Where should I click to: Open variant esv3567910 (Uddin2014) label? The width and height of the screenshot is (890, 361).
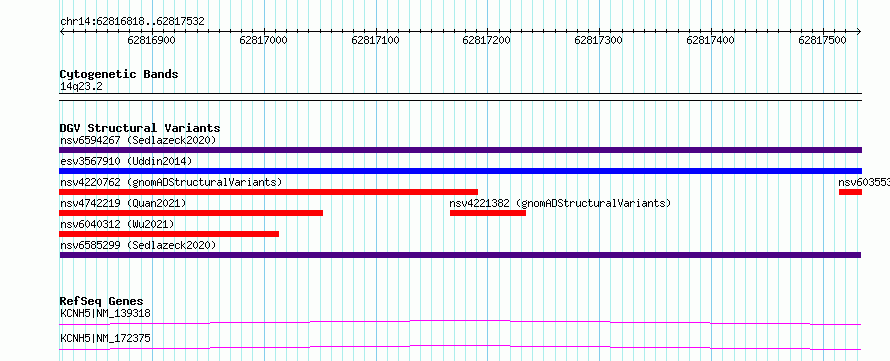[126, 161]
